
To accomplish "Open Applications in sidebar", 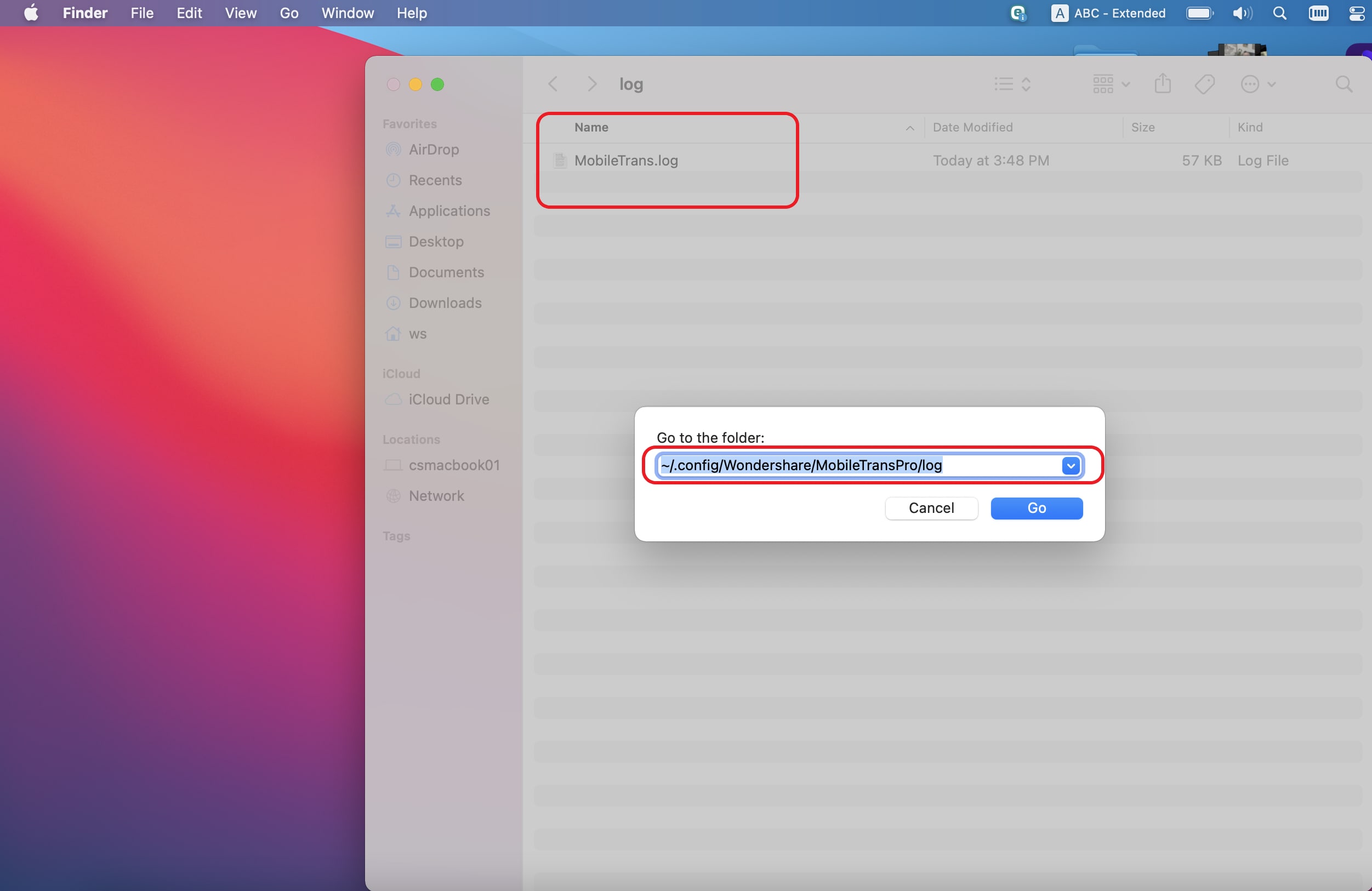I will tap(449, 211).
